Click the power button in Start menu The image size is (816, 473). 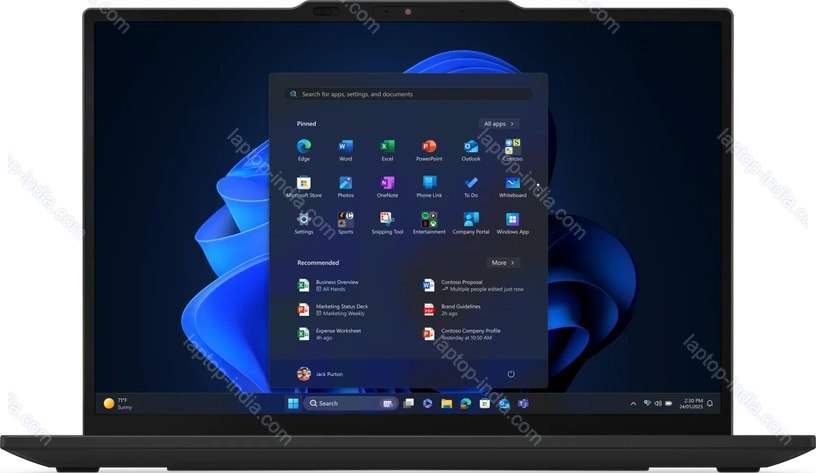click(x=511, y=373)
